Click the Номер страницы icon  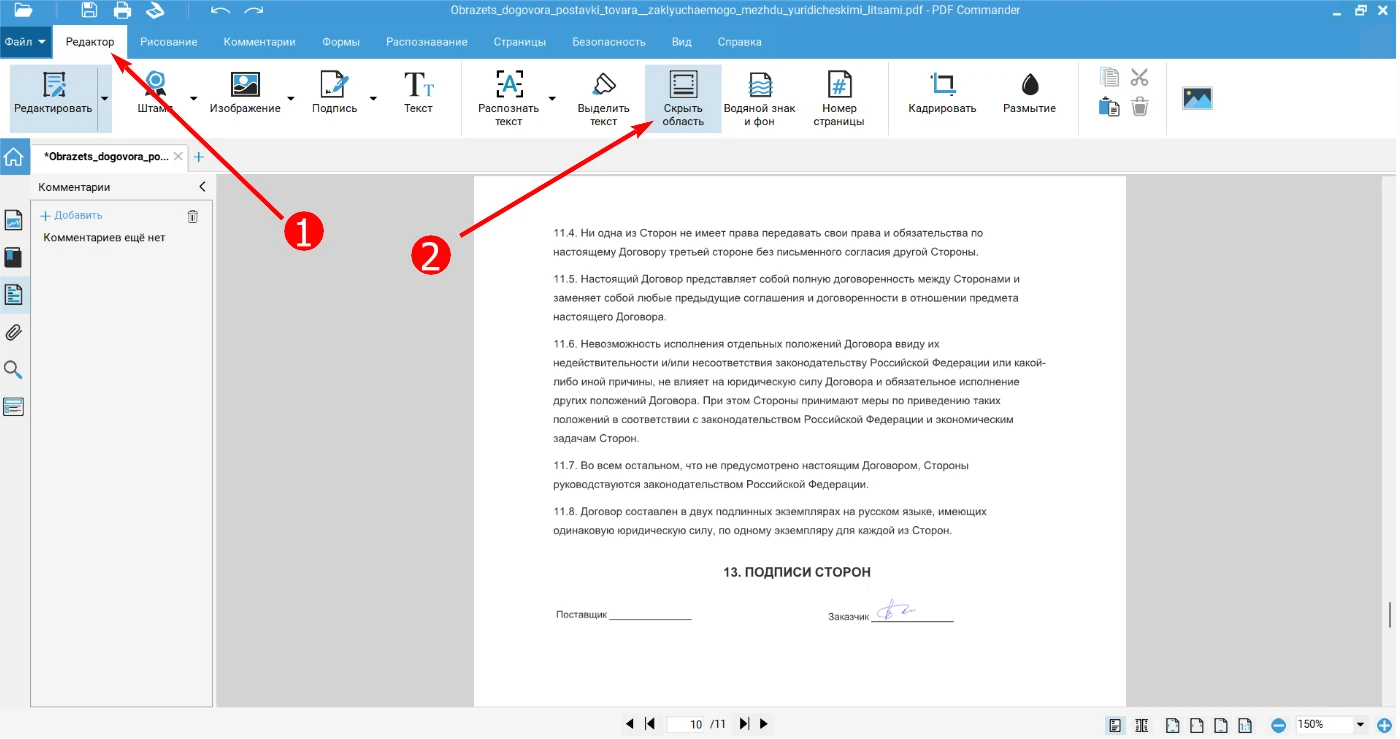point(839,86)
